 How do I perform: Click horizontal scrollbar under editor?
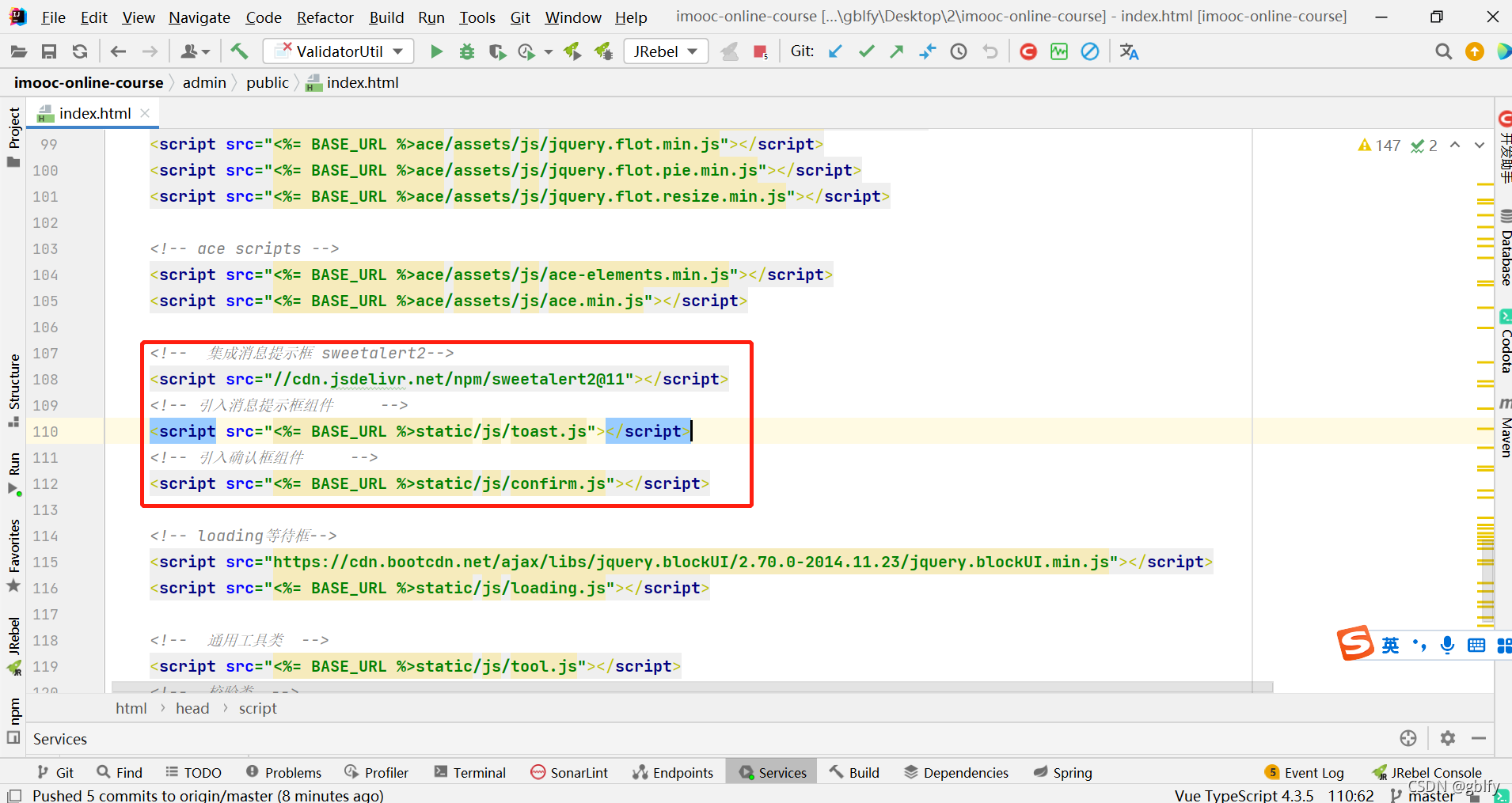click(692, 687)
